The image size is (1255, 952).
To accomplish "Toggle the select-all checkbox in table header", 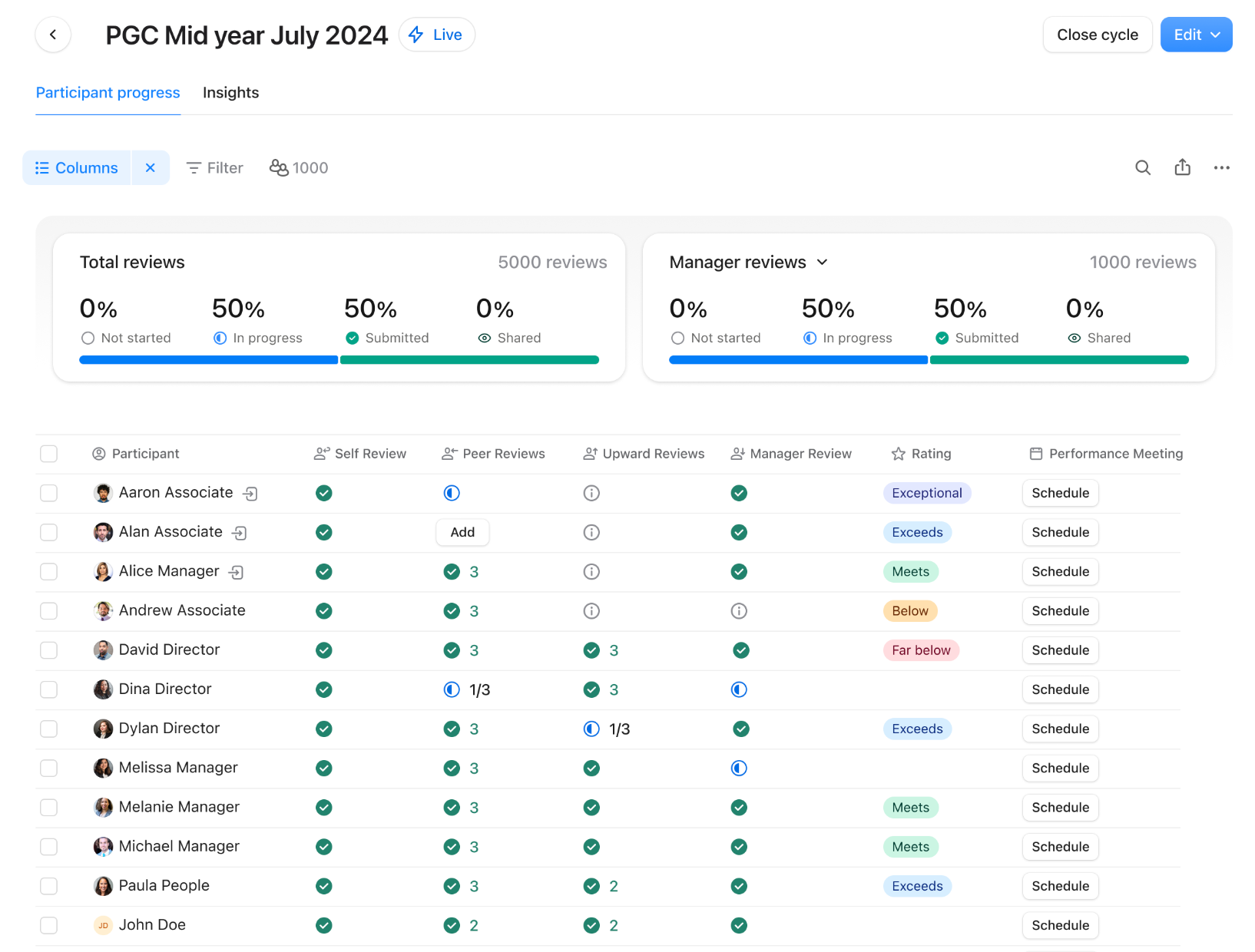I will click(x=48, y=454).
